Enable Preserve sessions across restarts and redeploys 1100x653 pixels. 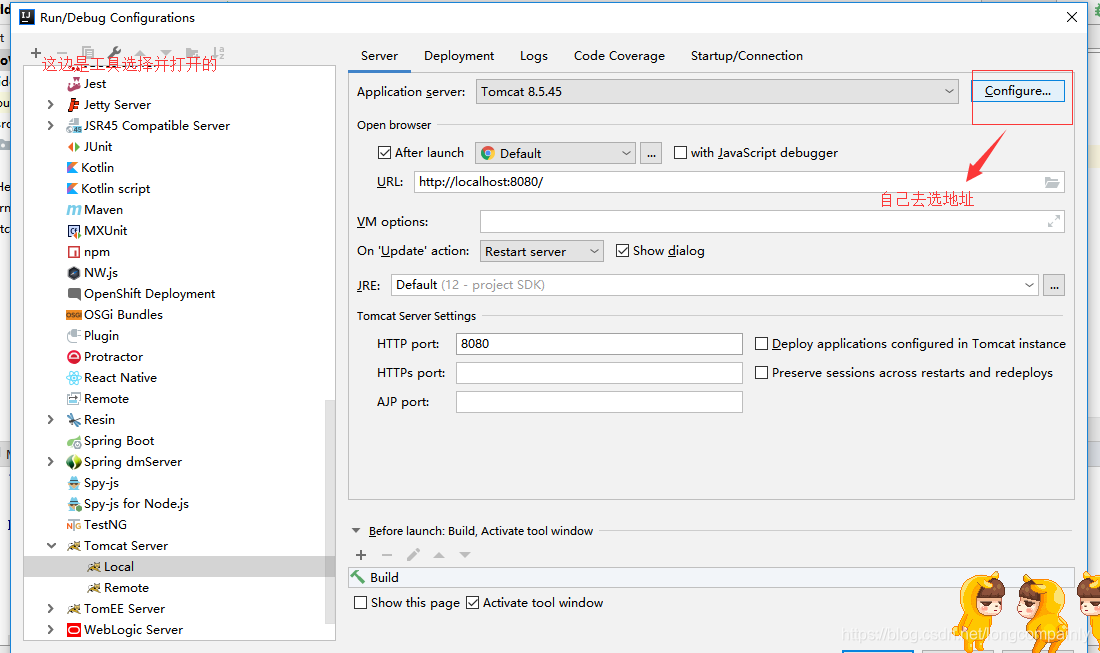click(x=761, y=372)
